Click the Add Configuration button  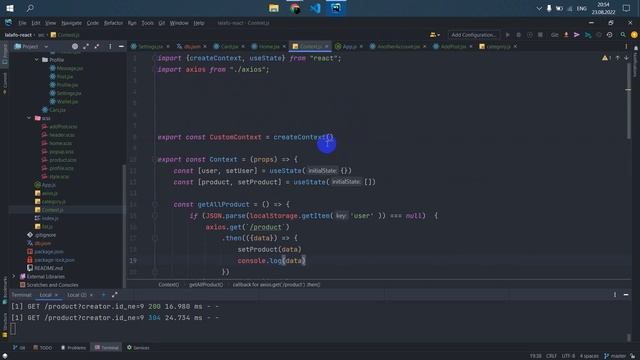(x=473, y=35)
